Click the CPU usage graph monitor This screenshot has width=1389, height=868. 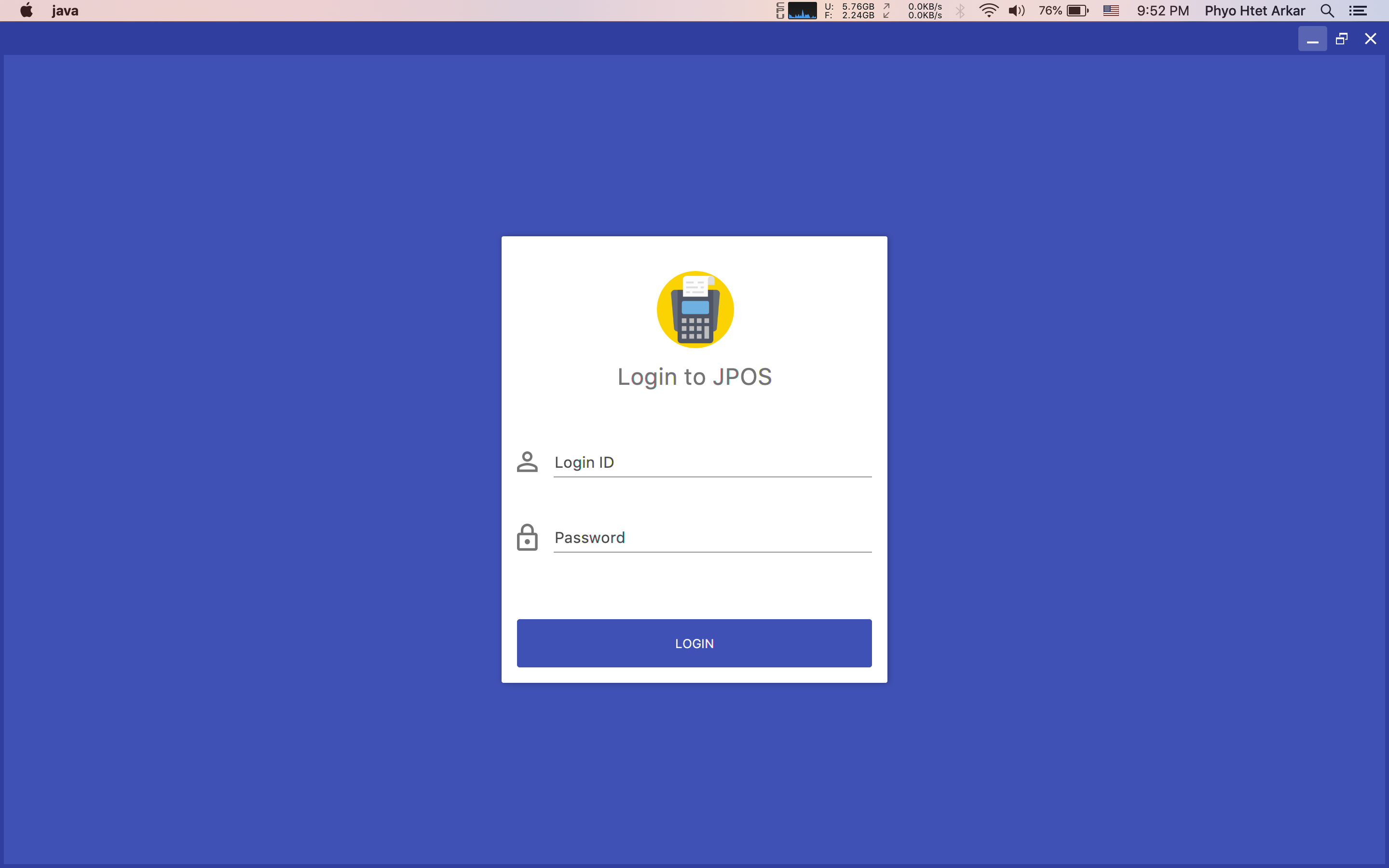(x=802, y=10)
